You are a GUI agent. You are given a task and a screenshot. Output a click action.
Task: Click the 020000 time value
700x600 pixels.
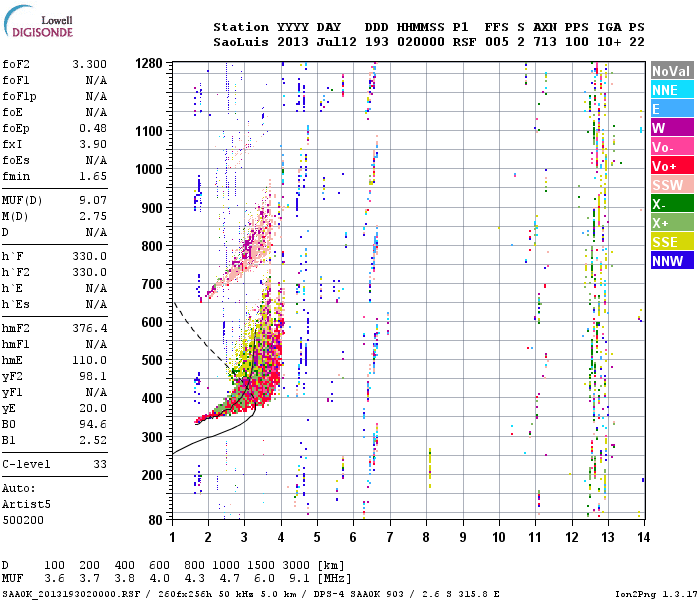pos(421,42)
